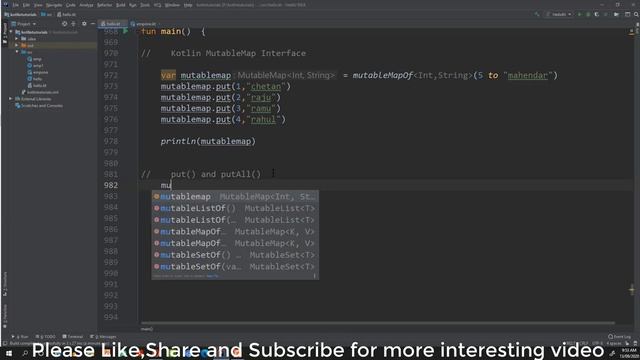Expand the out folder in project tree

click(x=17, y=45)
